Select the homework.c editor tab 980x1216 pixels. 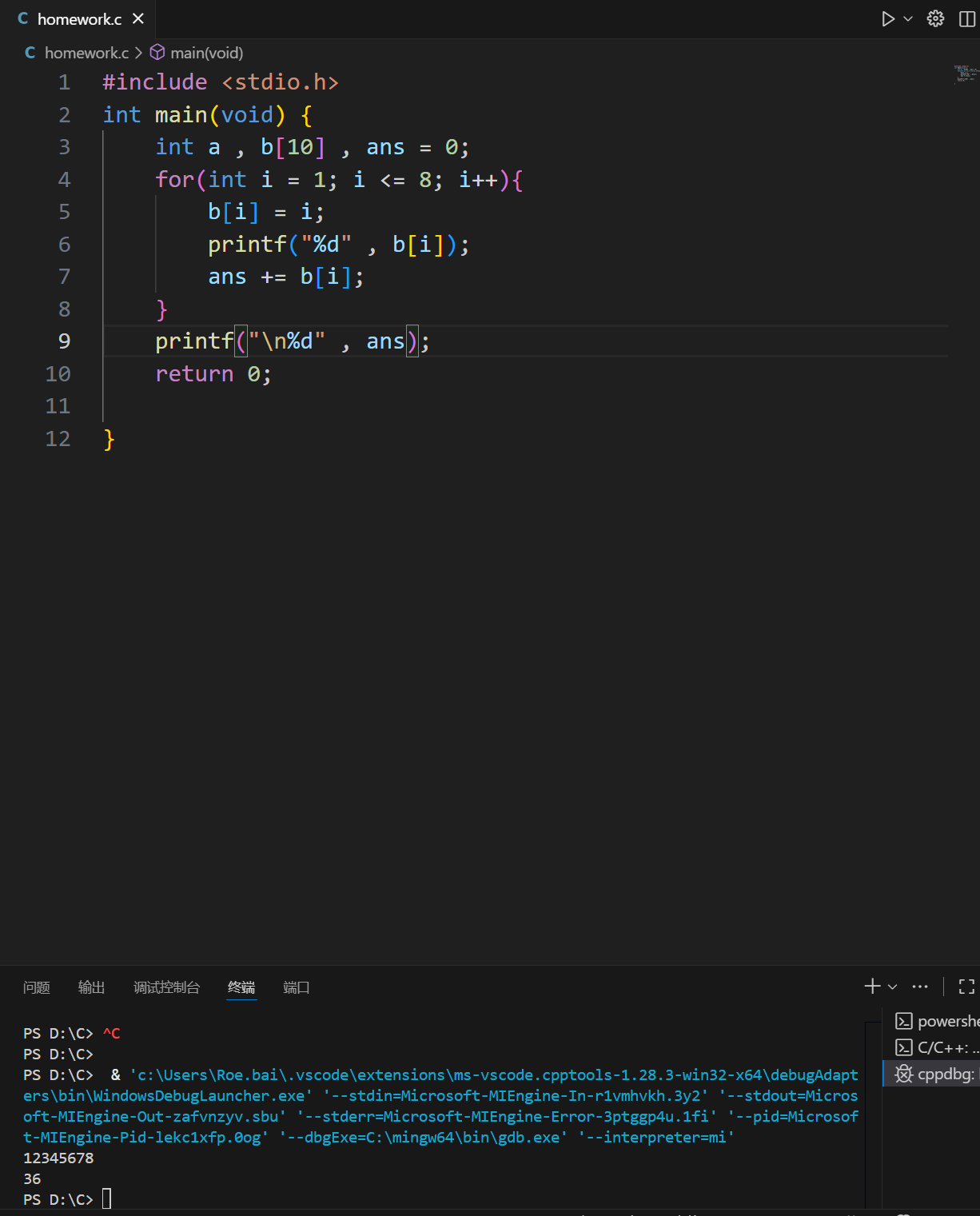(78, 18)
